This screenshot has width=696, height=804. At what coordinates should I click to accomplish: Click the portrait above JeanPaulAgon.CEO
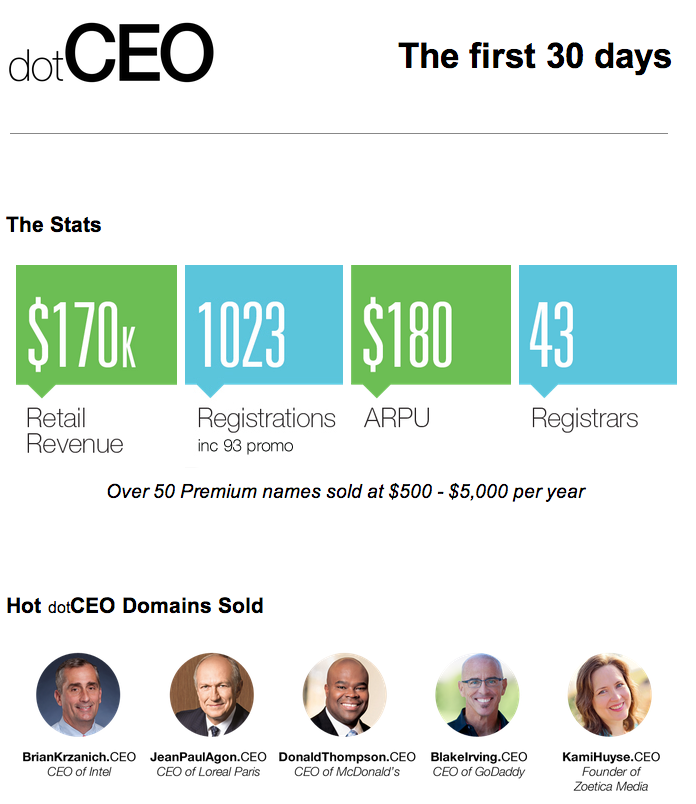[211, 695]
